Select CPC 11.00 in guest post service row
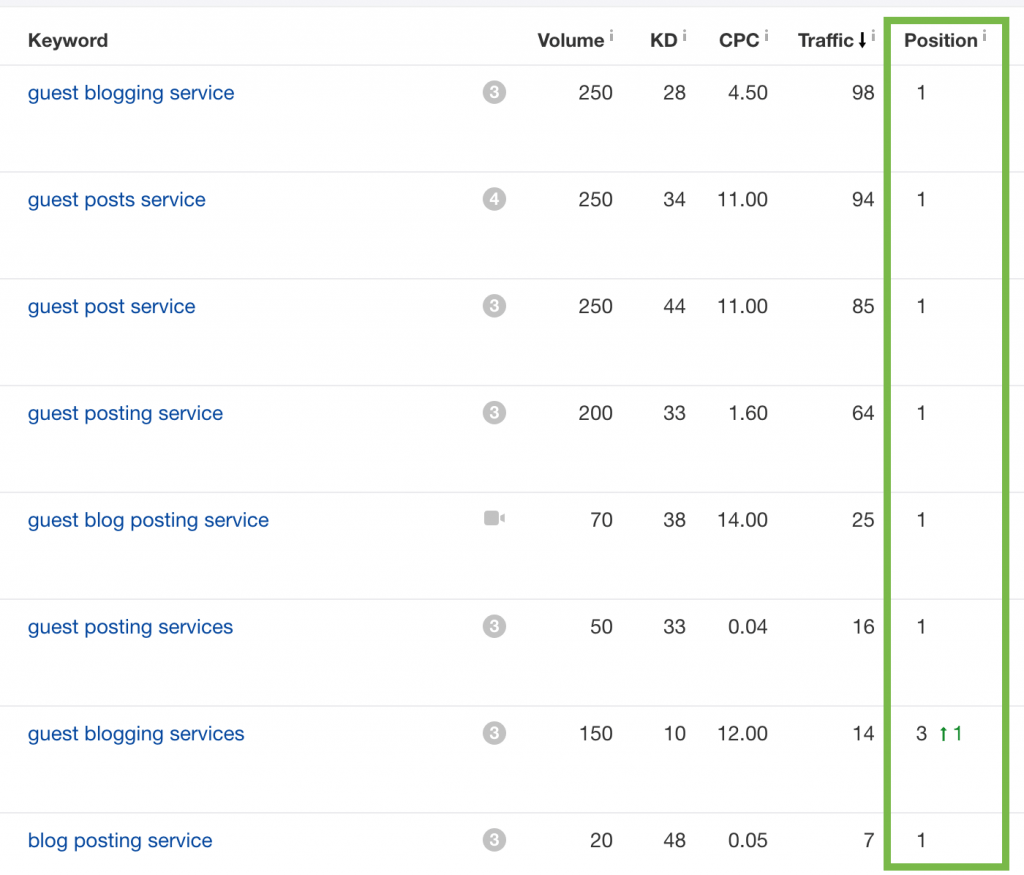Screen dimensions: 1024x875 click(743, 306)
